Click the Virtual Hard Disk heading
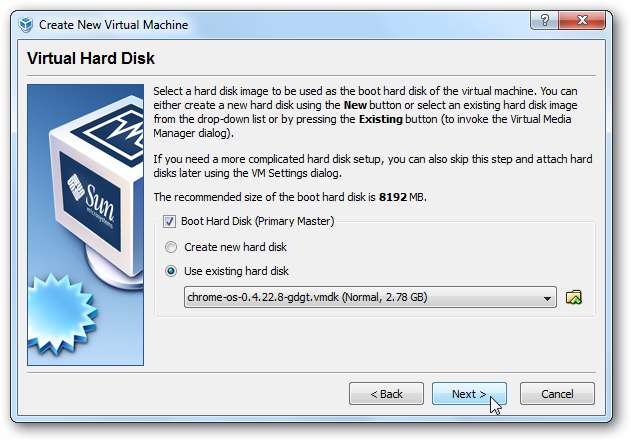This screenshot has height=441, width=631. coord(91,58)
